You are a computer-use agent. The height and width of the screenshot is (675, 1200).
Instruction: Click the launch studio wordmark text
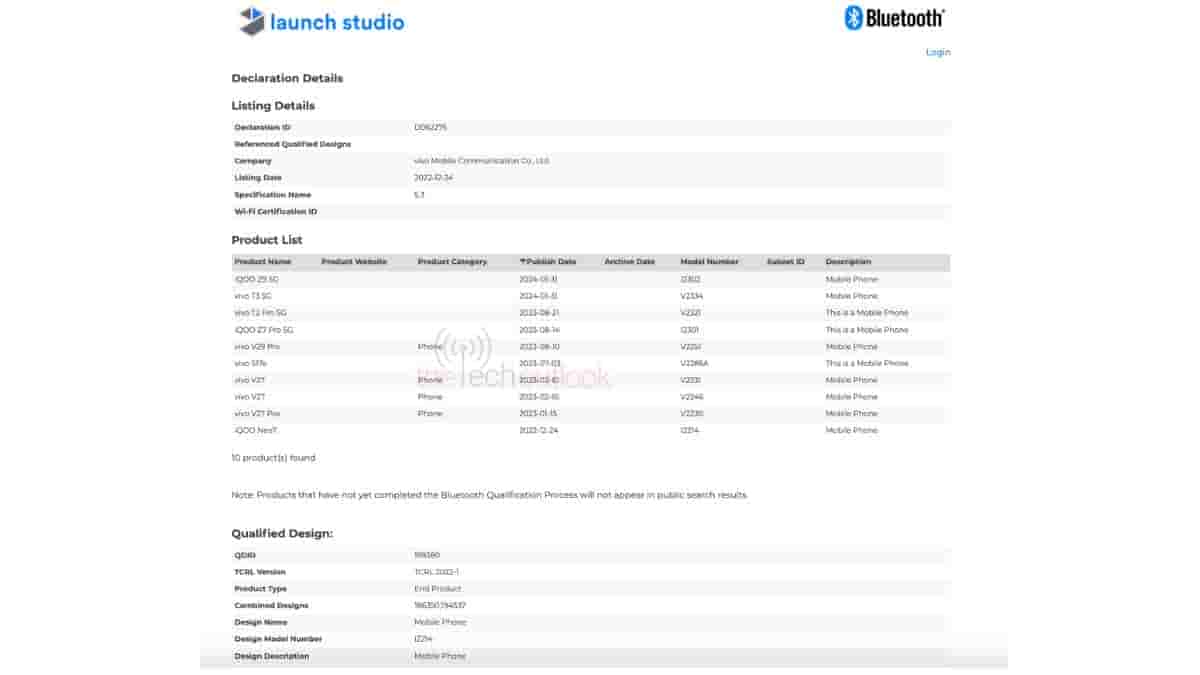[337, 22]
